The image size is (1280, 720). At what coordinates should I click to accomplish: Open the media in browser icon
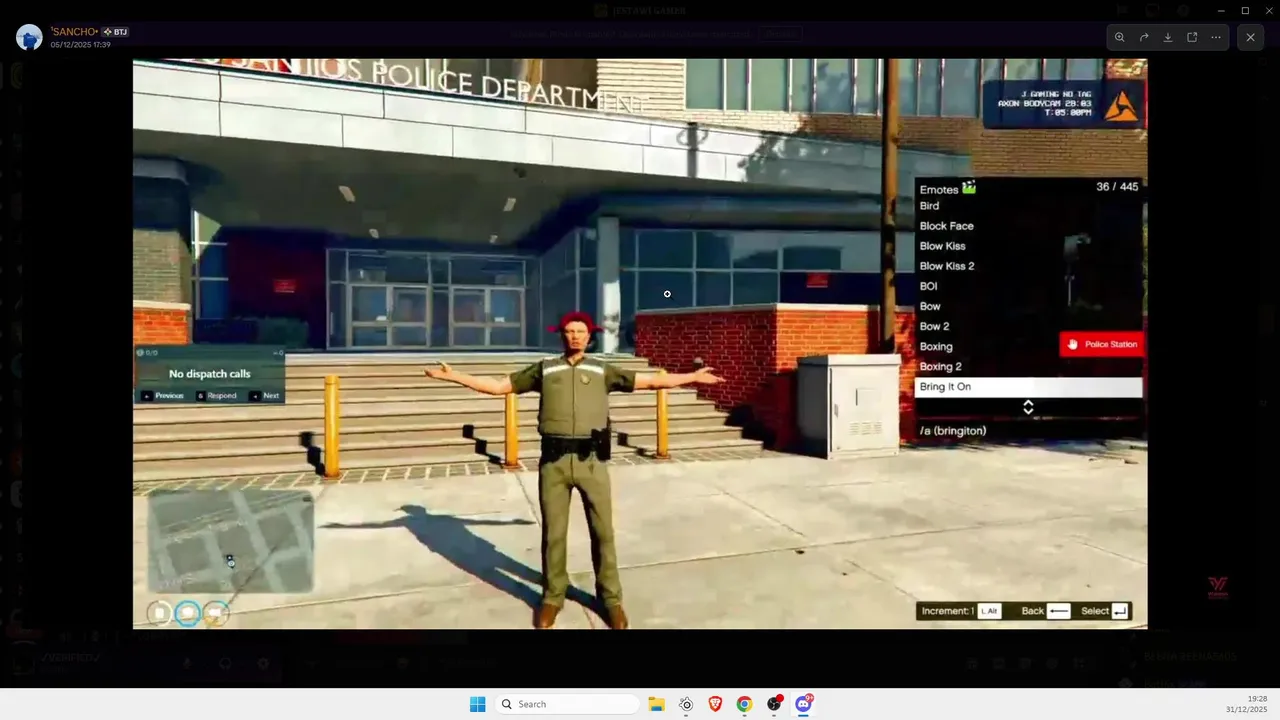pyautogui.click(x=1192, y=37)
